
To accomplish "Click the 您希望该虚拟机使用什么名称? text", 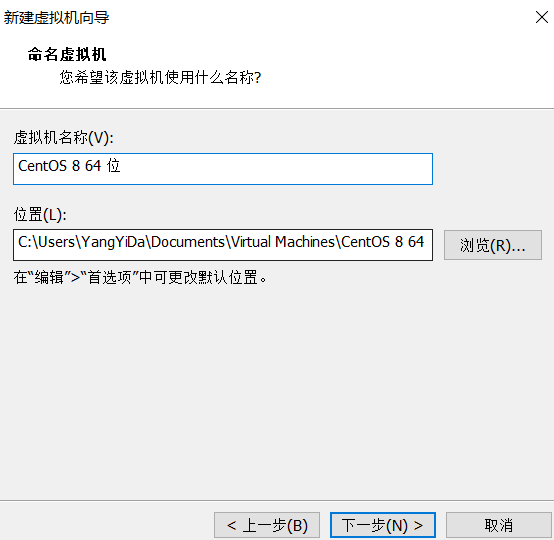I will pyautogui.click(x=160, y=77).
